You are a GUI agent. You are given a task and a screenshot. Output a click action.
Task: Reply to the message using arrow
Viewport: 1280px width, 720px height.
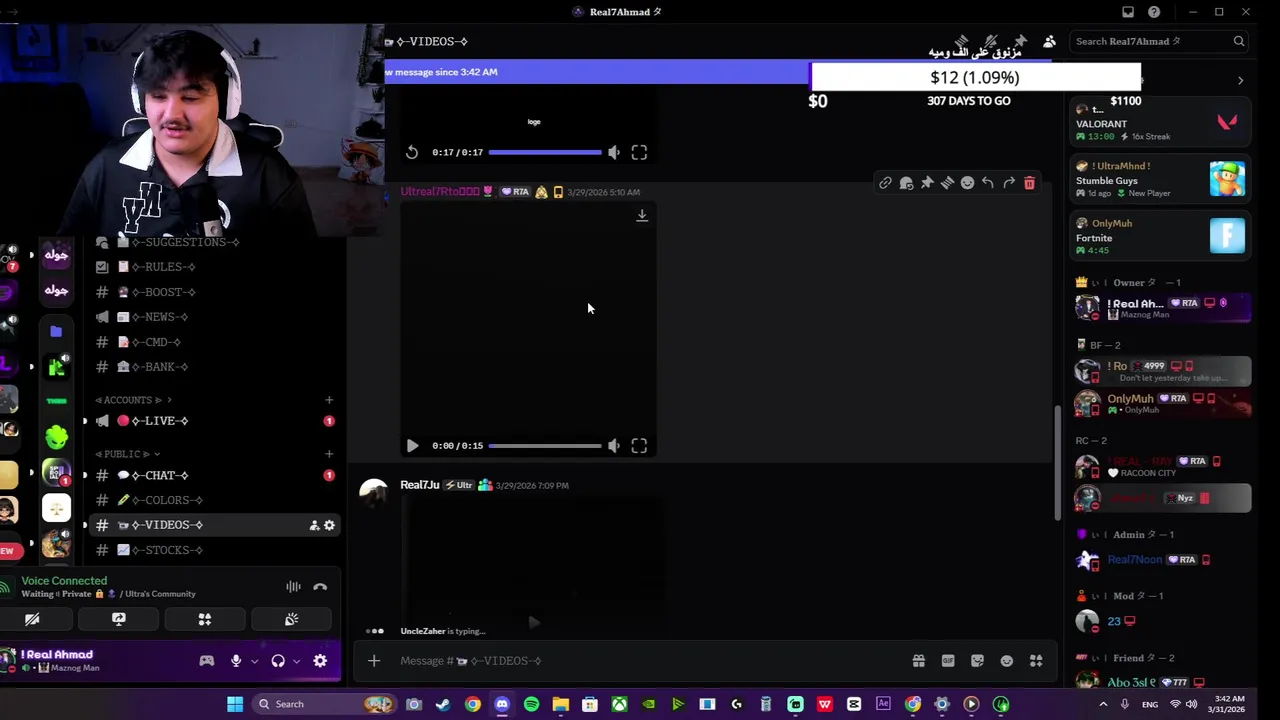[x=988, y=183]
